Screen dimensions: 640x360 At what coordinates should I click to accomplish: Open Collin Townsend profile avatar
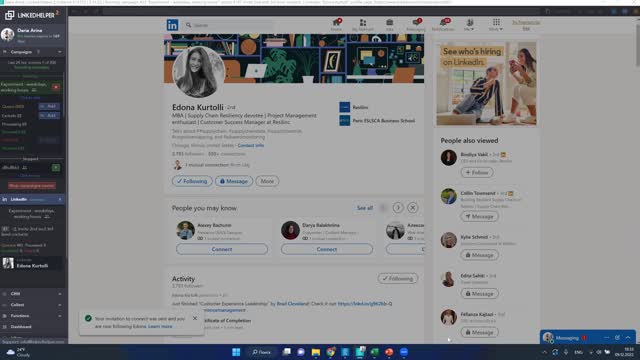[449, 196]
